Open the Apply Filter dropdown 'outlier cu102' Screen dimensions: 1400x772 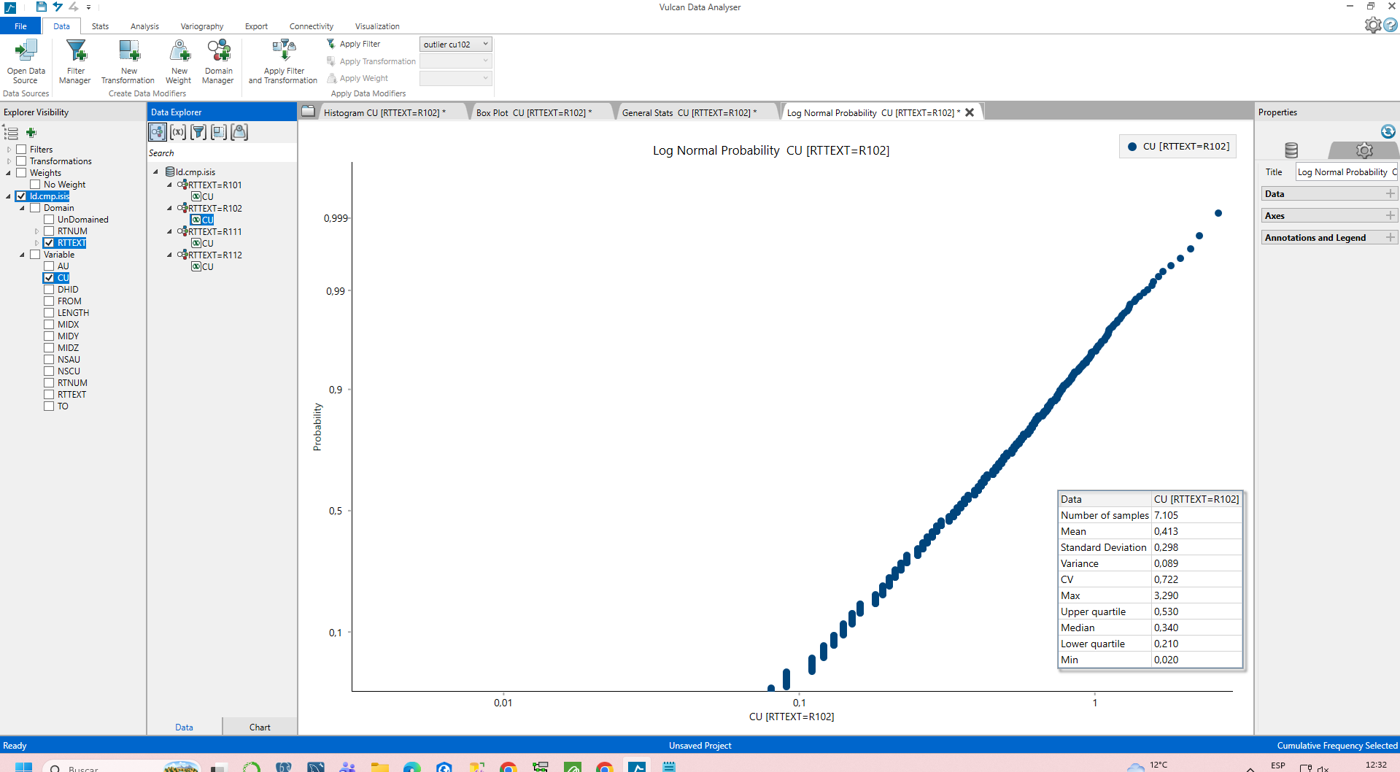455,44
